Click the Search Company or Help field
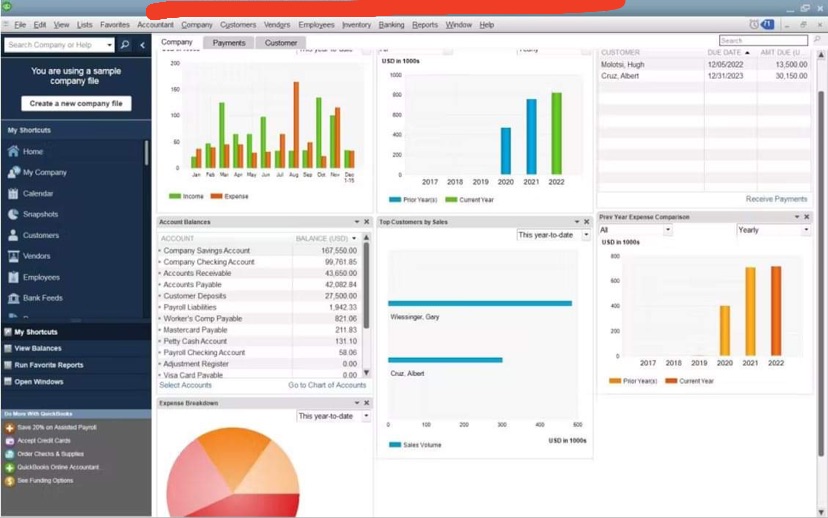828x518 pixels. [55, 45]
